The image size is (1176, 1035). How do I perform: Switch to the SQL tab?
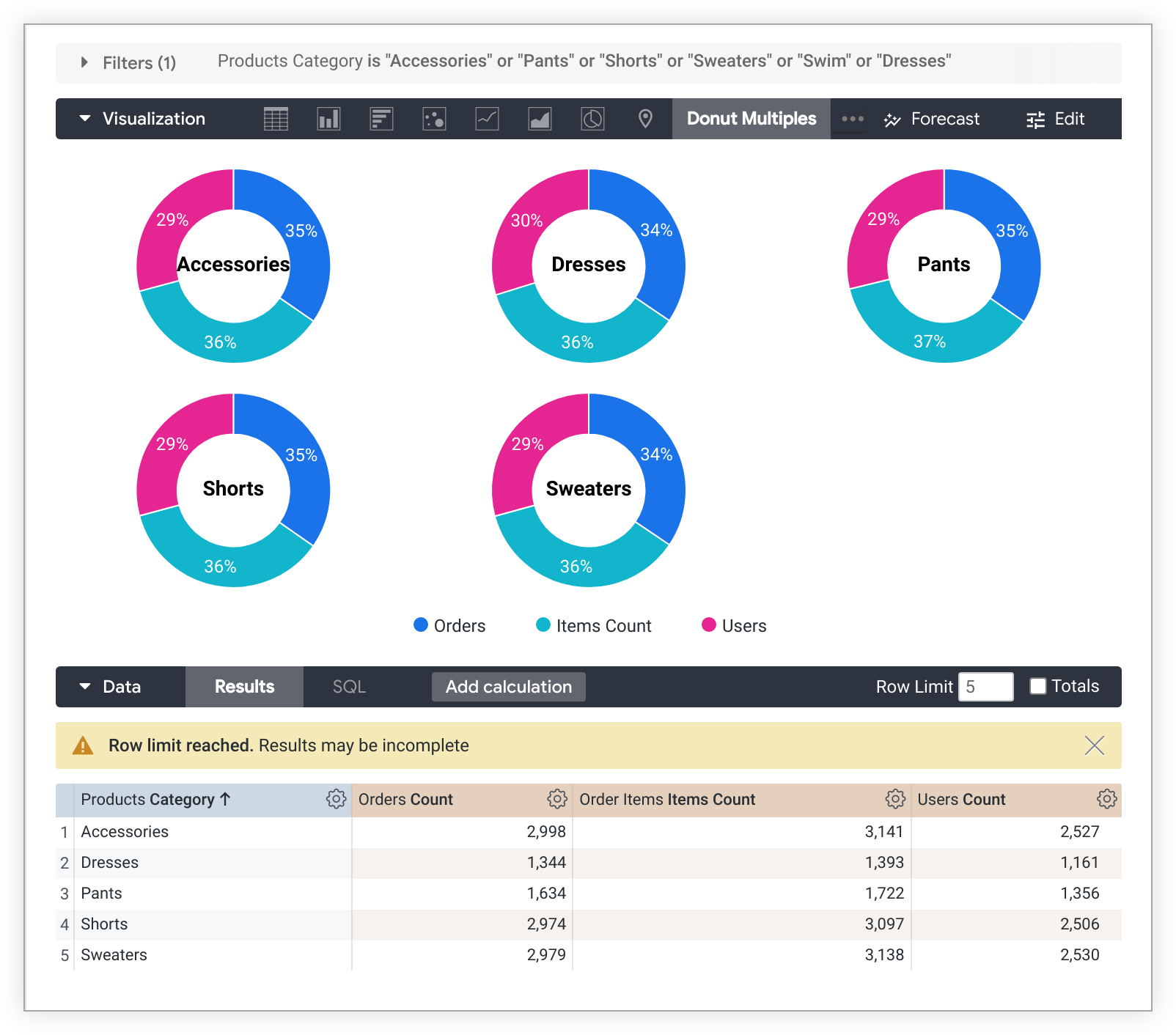pos(349,687)
